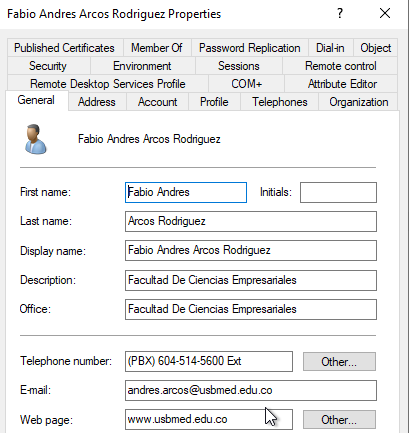409x433 pixels.
Task: Switch to the Account tab
Action: 157,102
